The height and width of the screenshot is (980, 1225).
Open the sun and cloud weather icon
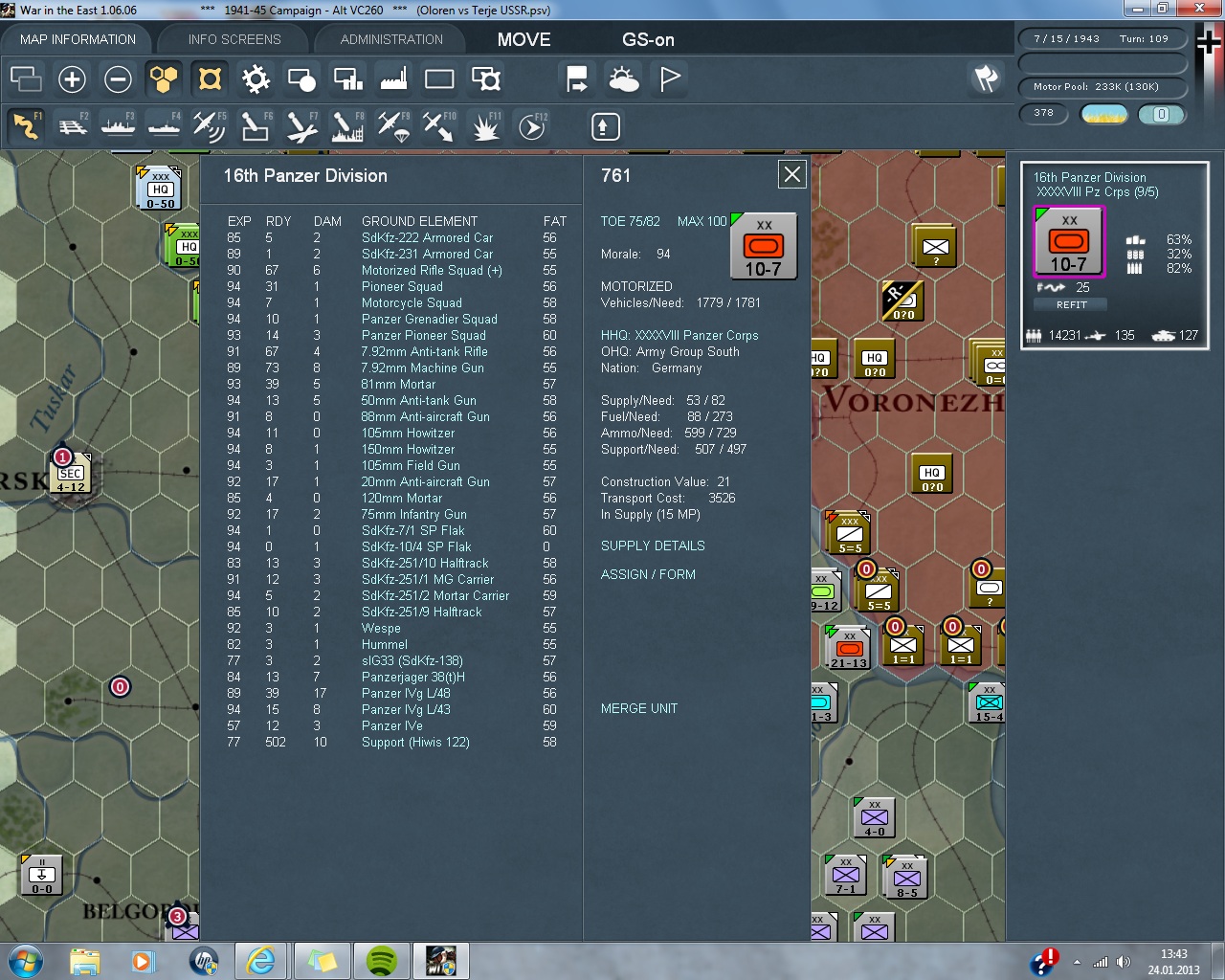(623, 78)
